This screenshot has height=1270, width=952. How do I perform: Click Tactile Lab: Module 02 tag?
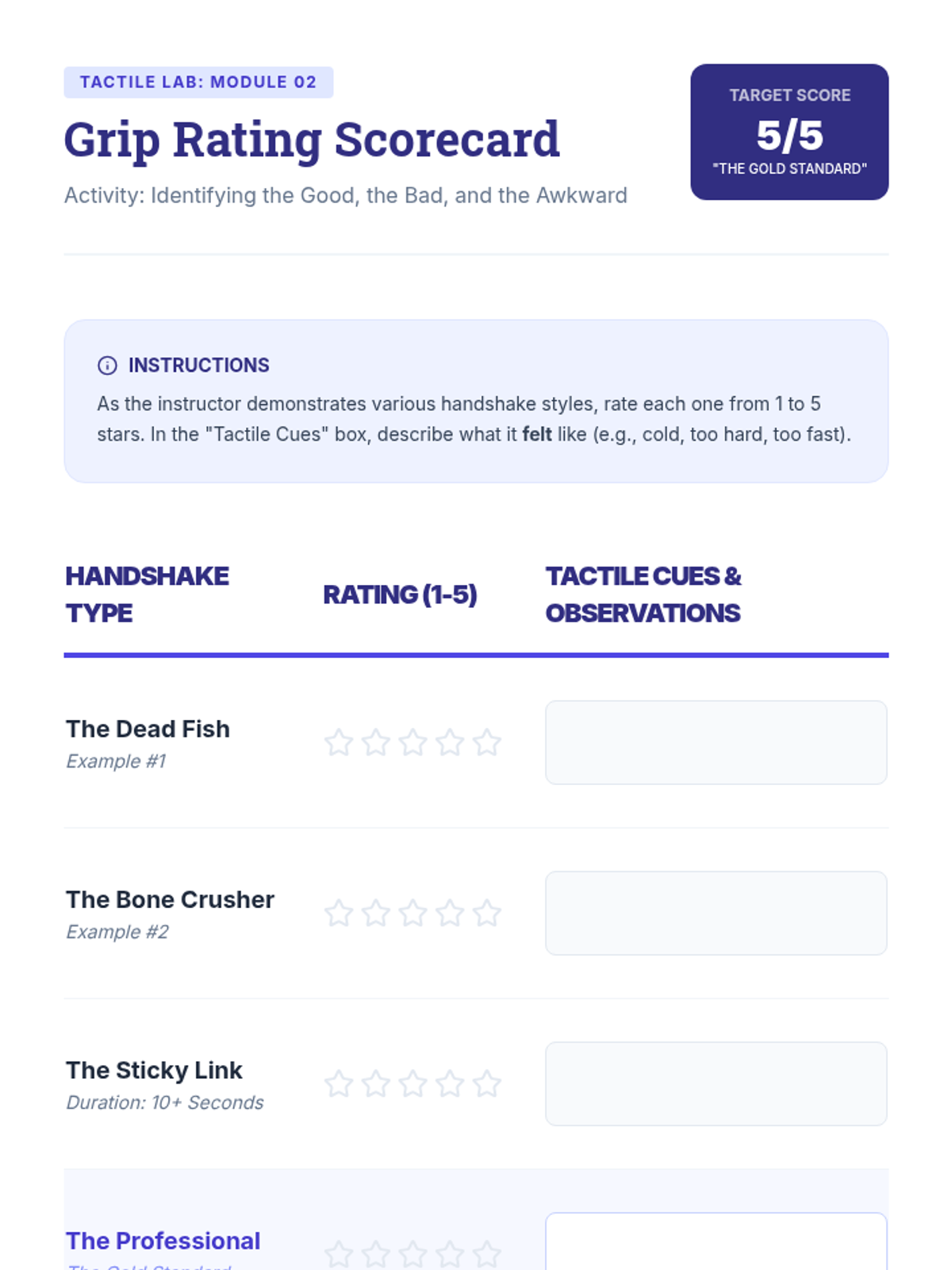pyautogui.click(x=198, y=83)
